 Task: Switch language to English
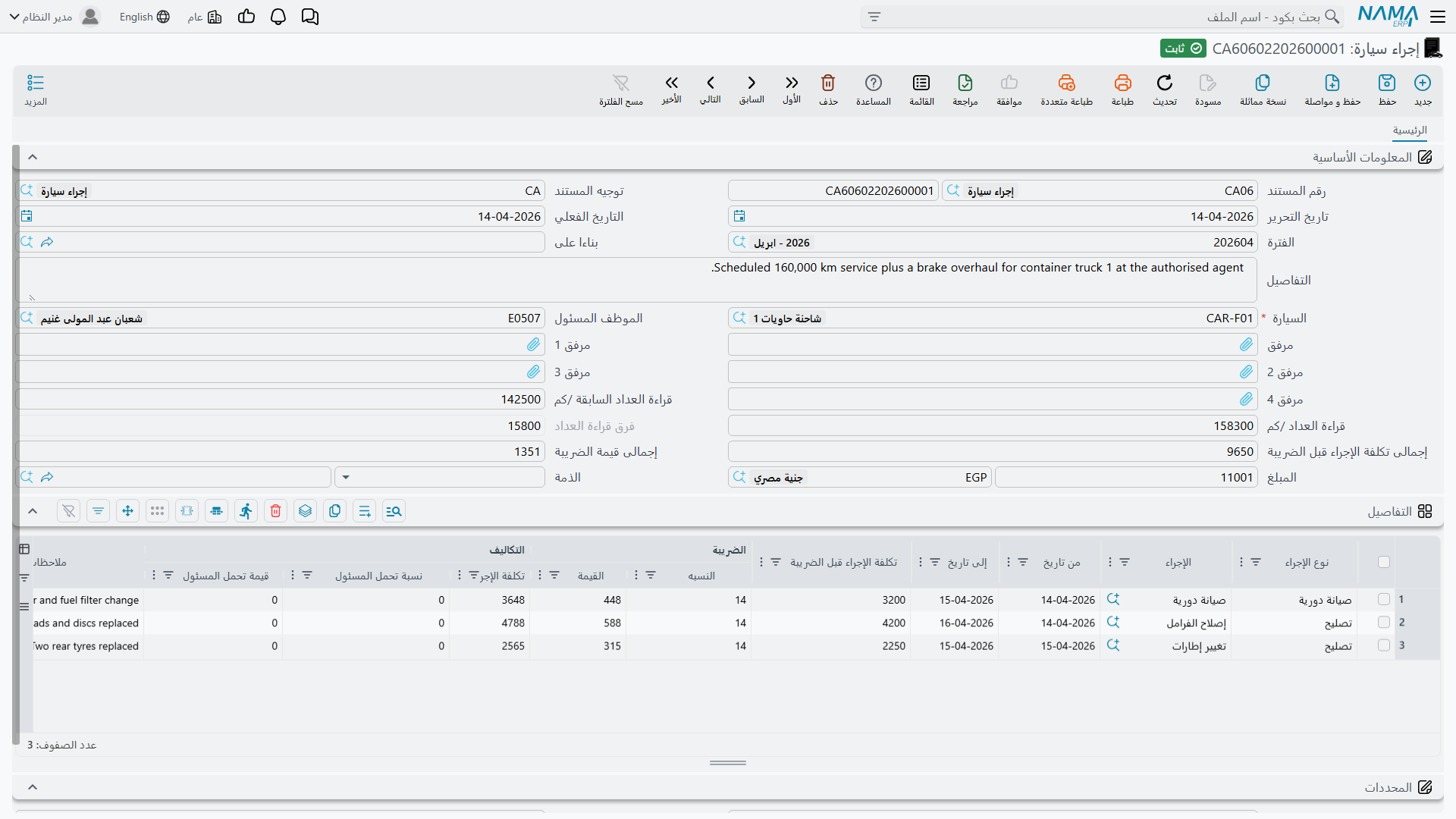145,17
